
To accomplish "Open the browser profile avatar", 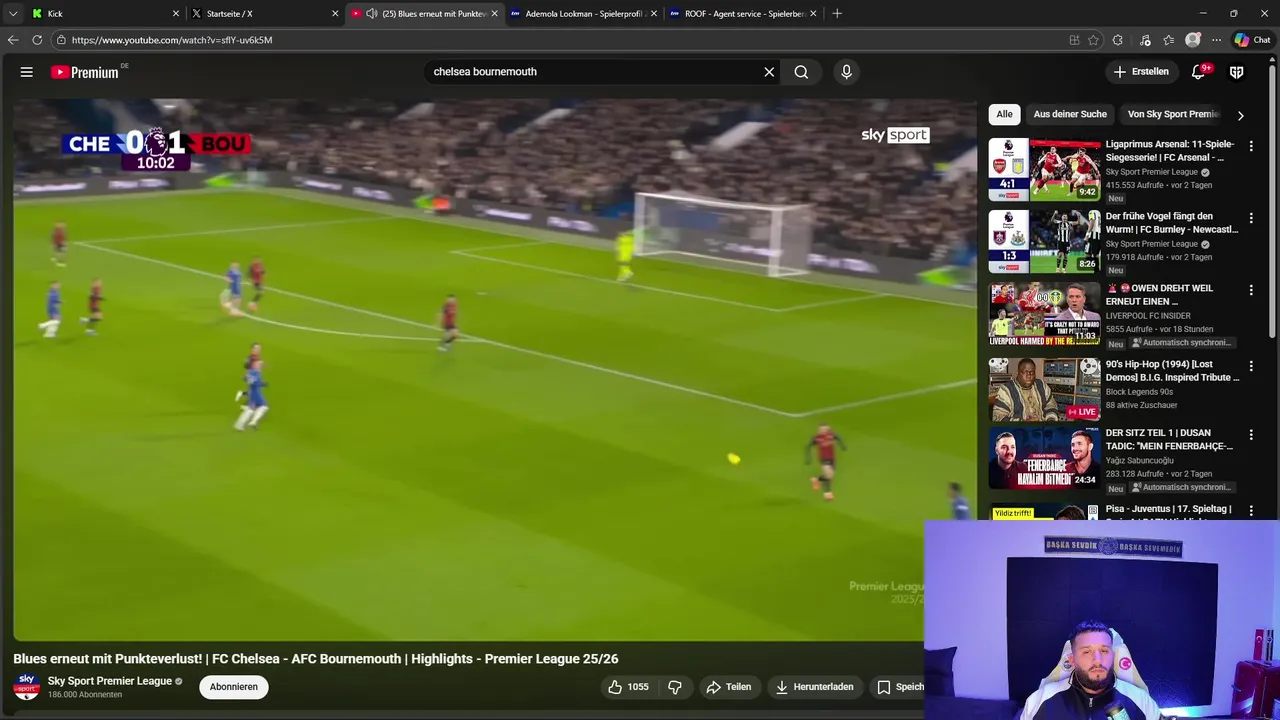I will tap(1192, 40).
